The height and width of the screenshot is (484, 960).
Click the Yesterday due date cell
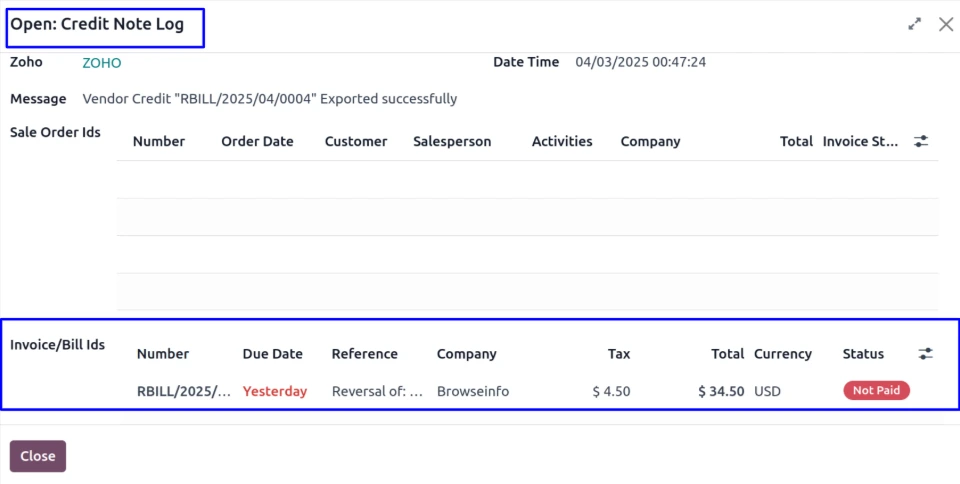click(x=274, y=391)
